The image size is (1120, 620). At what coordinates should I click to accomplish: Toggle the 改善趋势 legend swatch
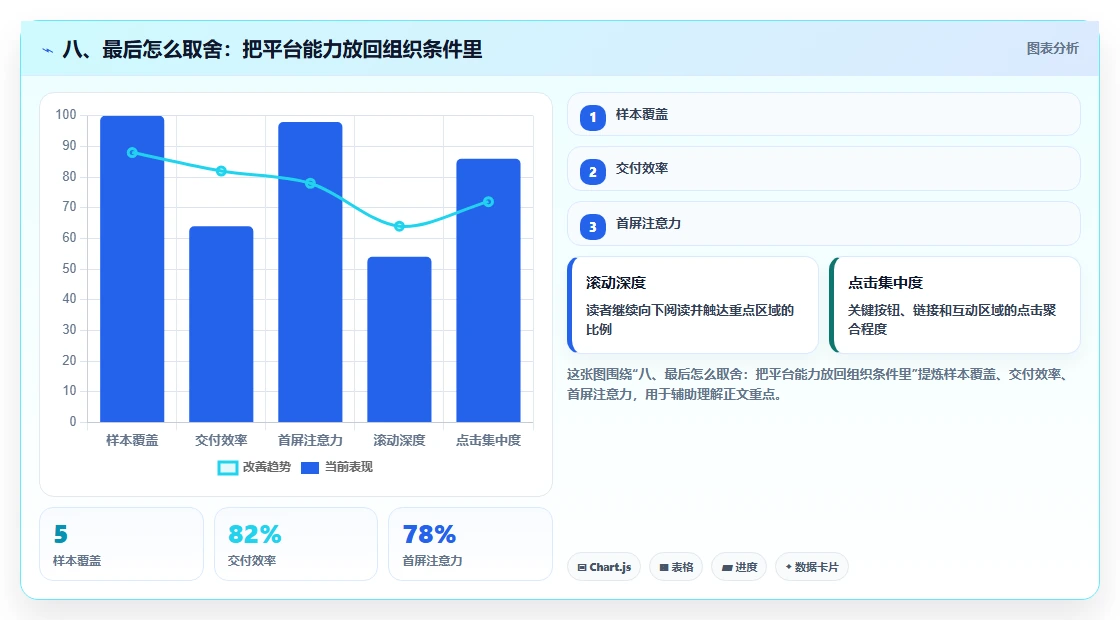[x=227, y=468]
